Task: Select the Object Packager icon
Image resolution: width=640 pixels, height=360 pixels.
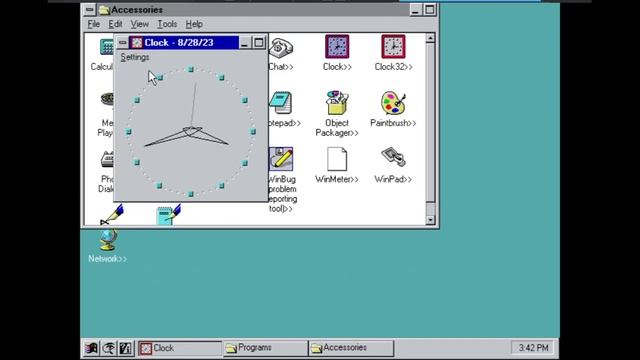Action: pos(337,103)
